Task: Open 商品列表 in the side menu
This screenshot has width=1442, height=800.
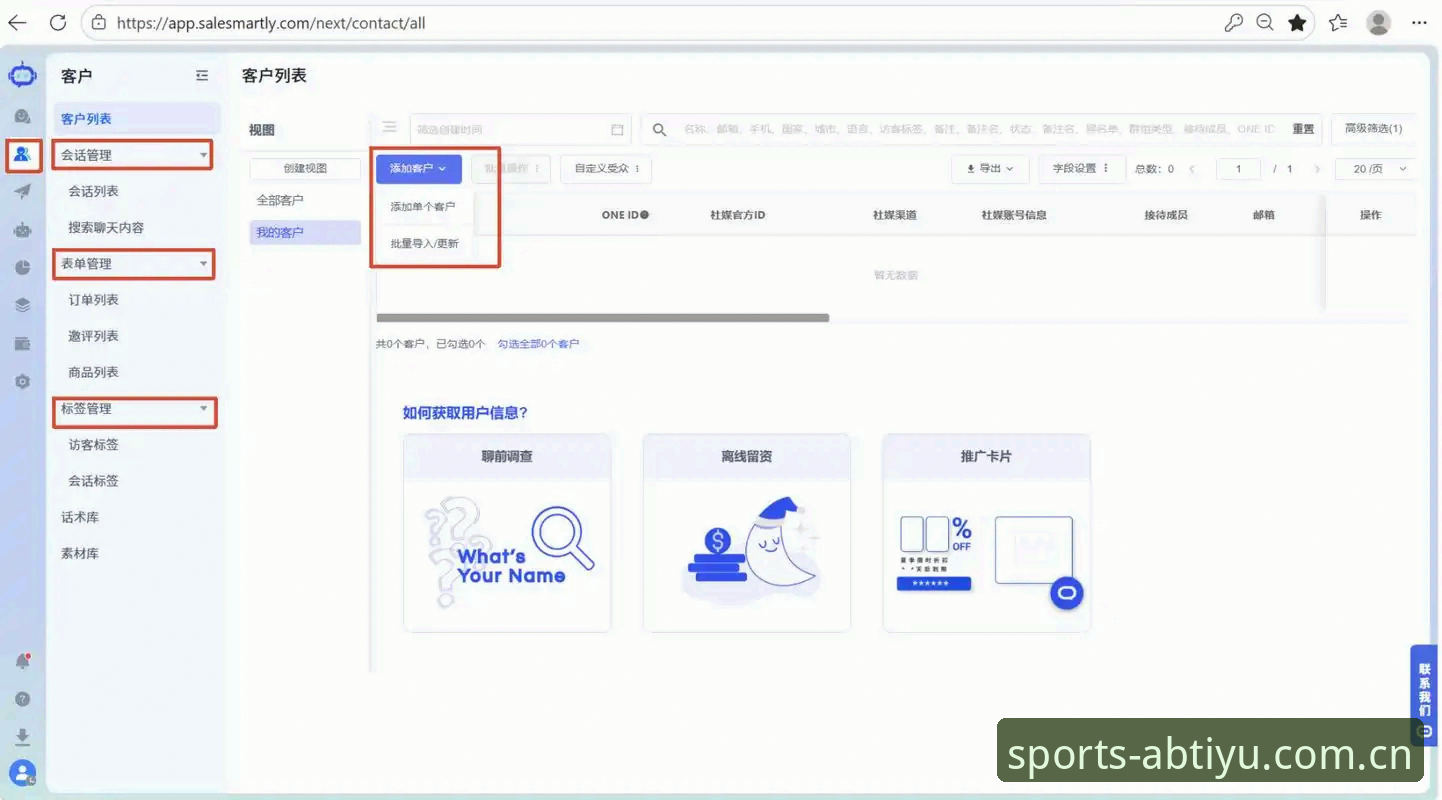Action: [94, 372]
